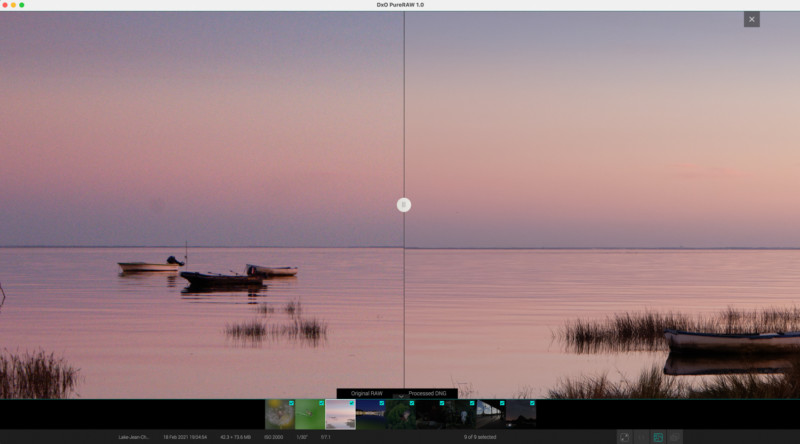Select the dark tree with bird thumbnail
This screenshot has width=800, height=444.
click(401, 414)
